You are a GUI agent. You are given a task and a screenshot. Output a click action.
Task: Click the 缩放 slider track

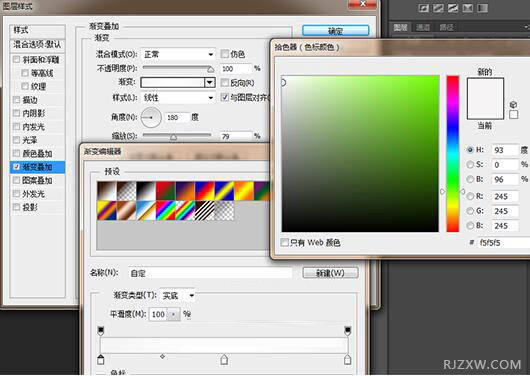[177, 135]
